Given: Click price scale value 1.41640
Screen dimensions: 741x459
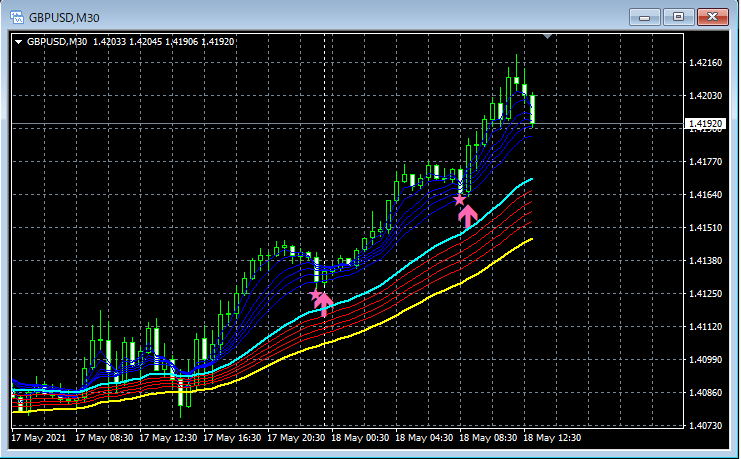Looking at the screenshot, I should click(706, 195).
